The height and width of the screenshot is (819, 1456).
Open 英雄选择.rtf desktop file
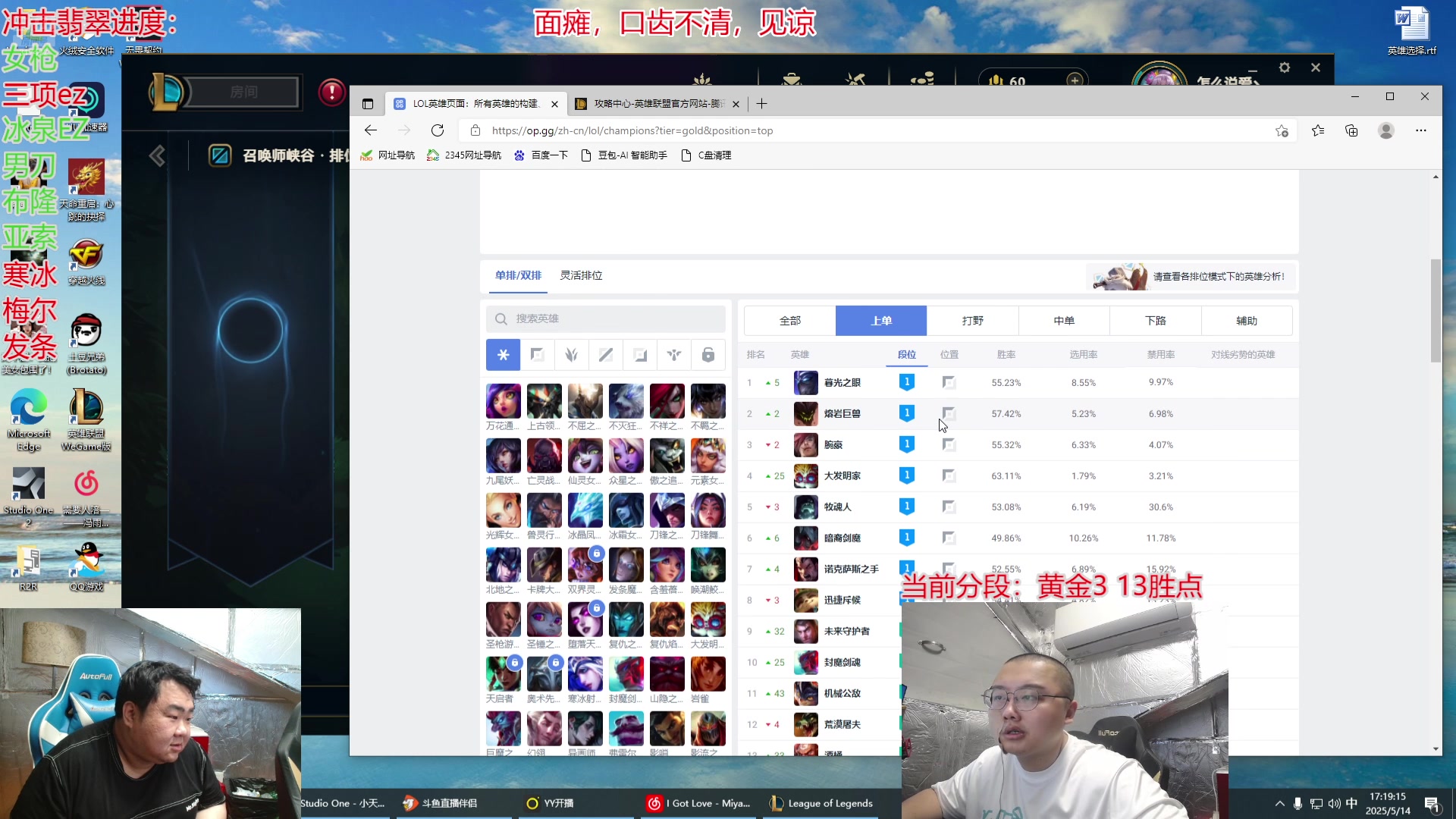(x=1411, y=30)
